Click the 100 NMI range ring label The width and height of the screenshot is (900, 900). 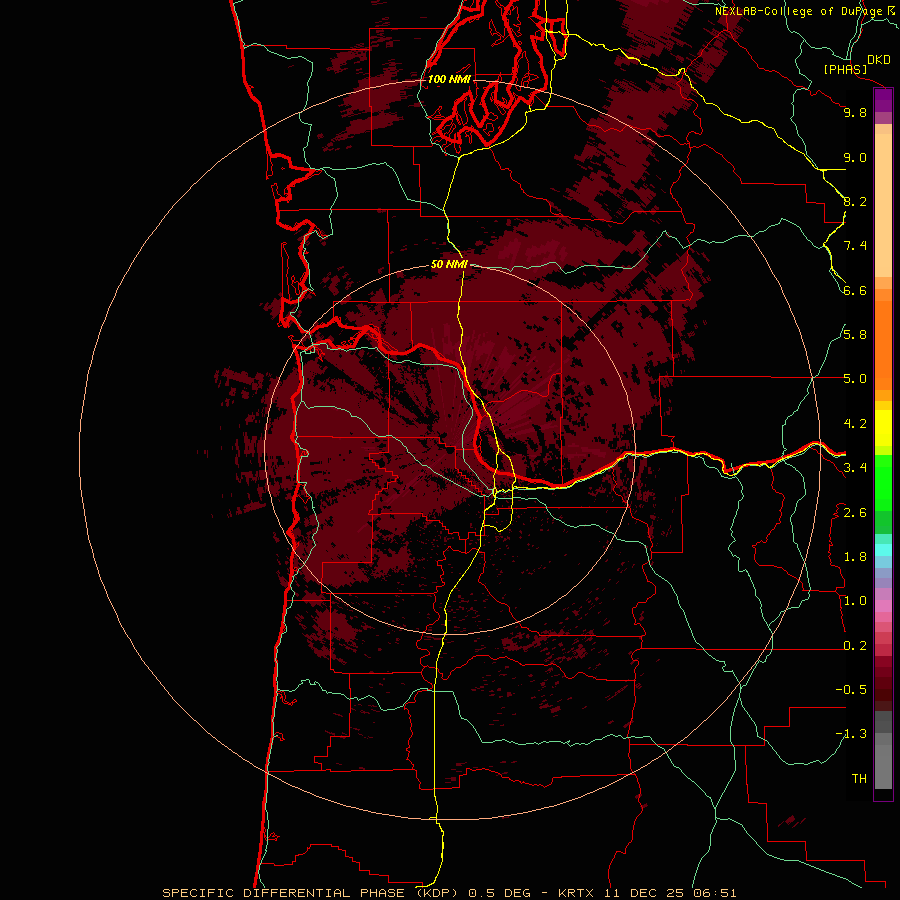449,79
